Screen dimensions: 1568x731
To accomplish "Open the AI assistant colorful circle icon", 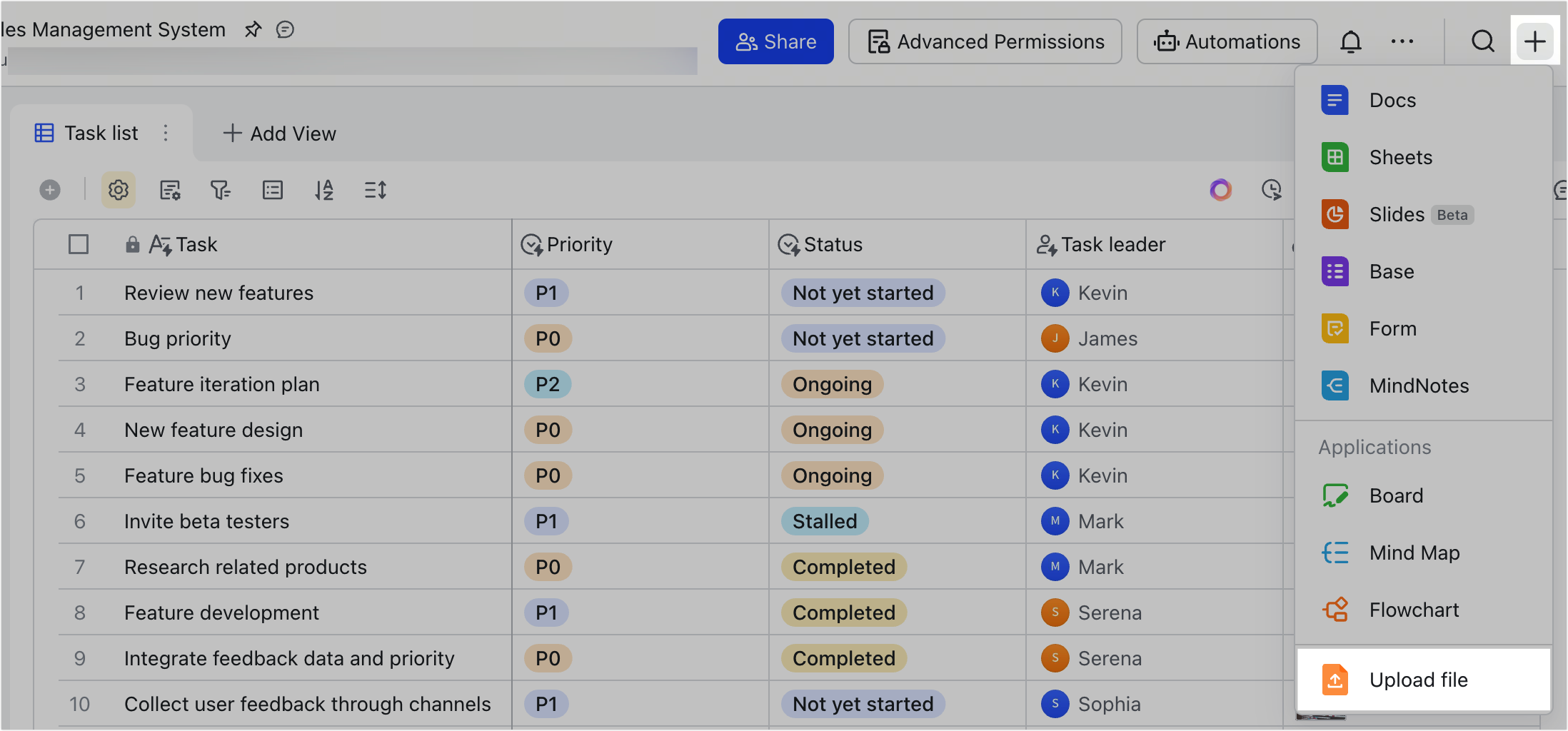I will point(1220,190).
